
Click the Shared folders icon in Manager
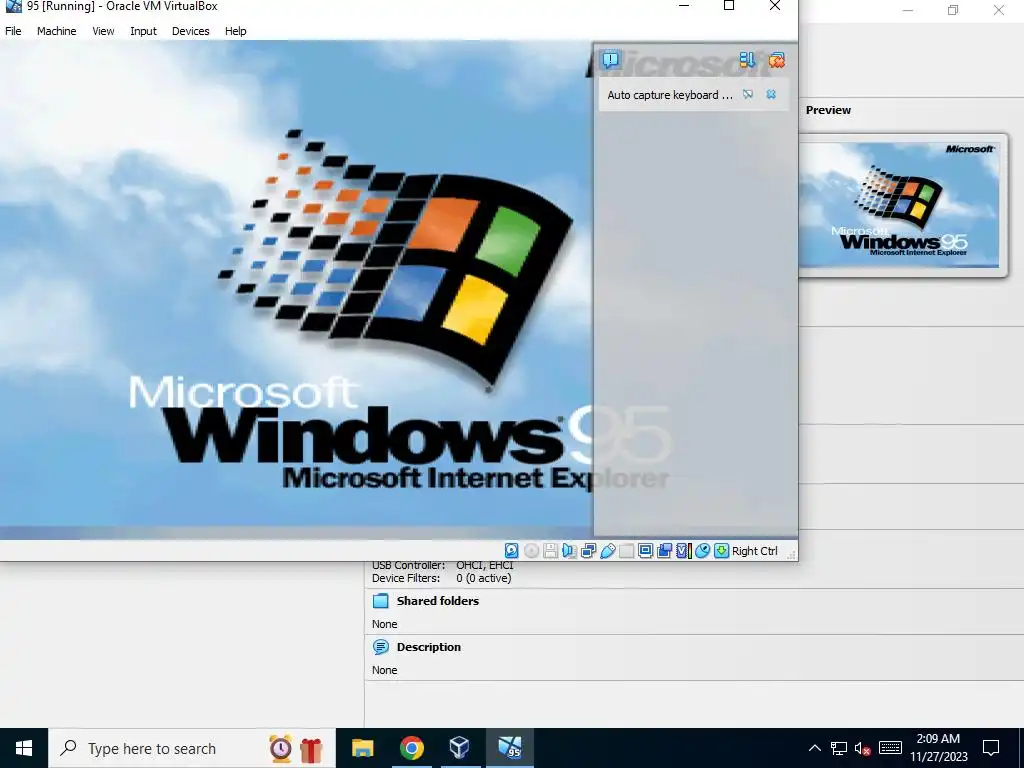pos(380,601)
